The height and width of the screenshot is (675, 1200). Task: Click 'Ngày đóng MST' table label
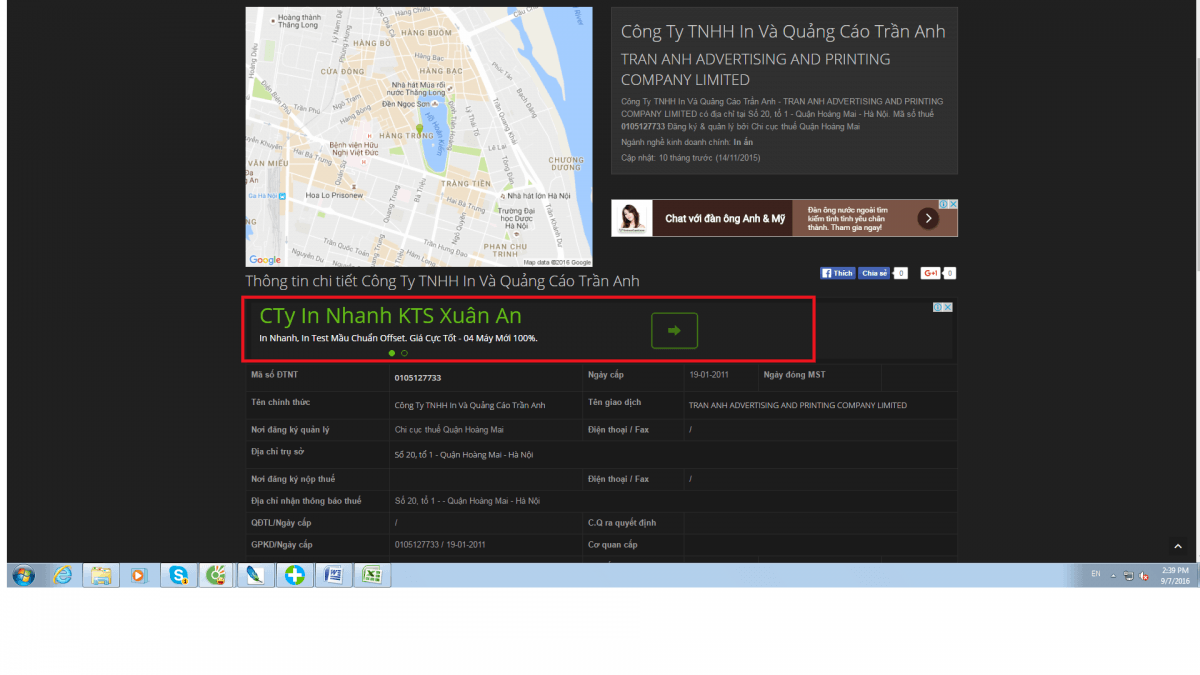(x=795, y=375)
